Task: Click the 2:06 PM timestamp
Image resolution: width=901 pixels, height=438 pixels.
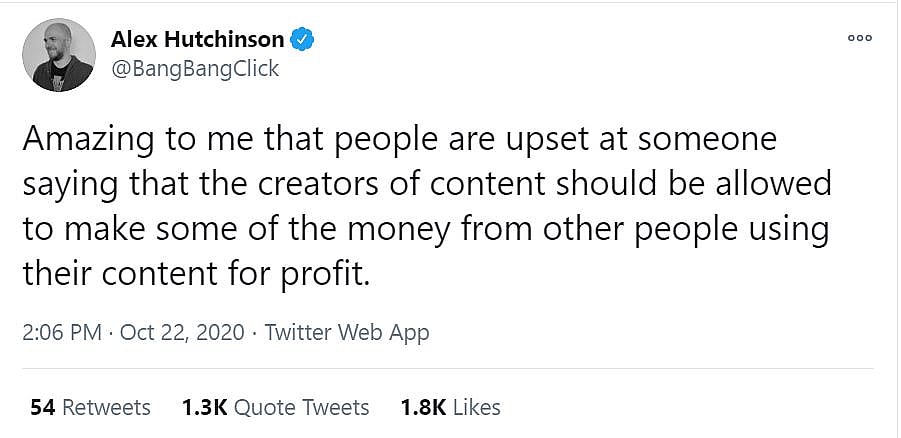Action: pyautogui.click(x=61, y=333)
